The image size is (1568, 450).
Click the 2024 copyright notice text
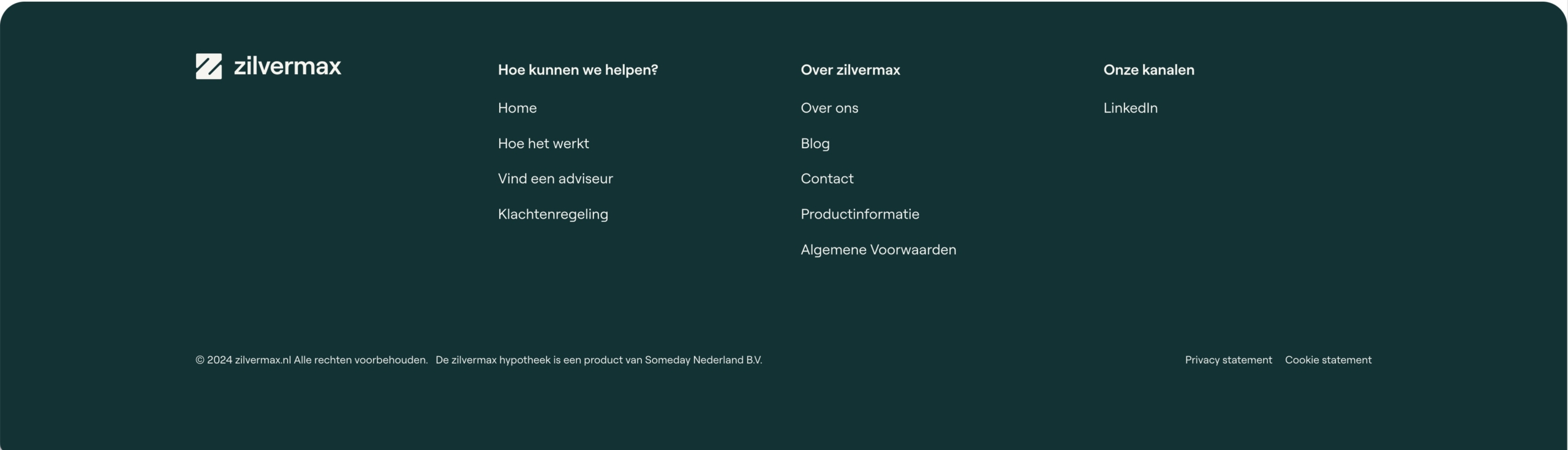point(311,360)
